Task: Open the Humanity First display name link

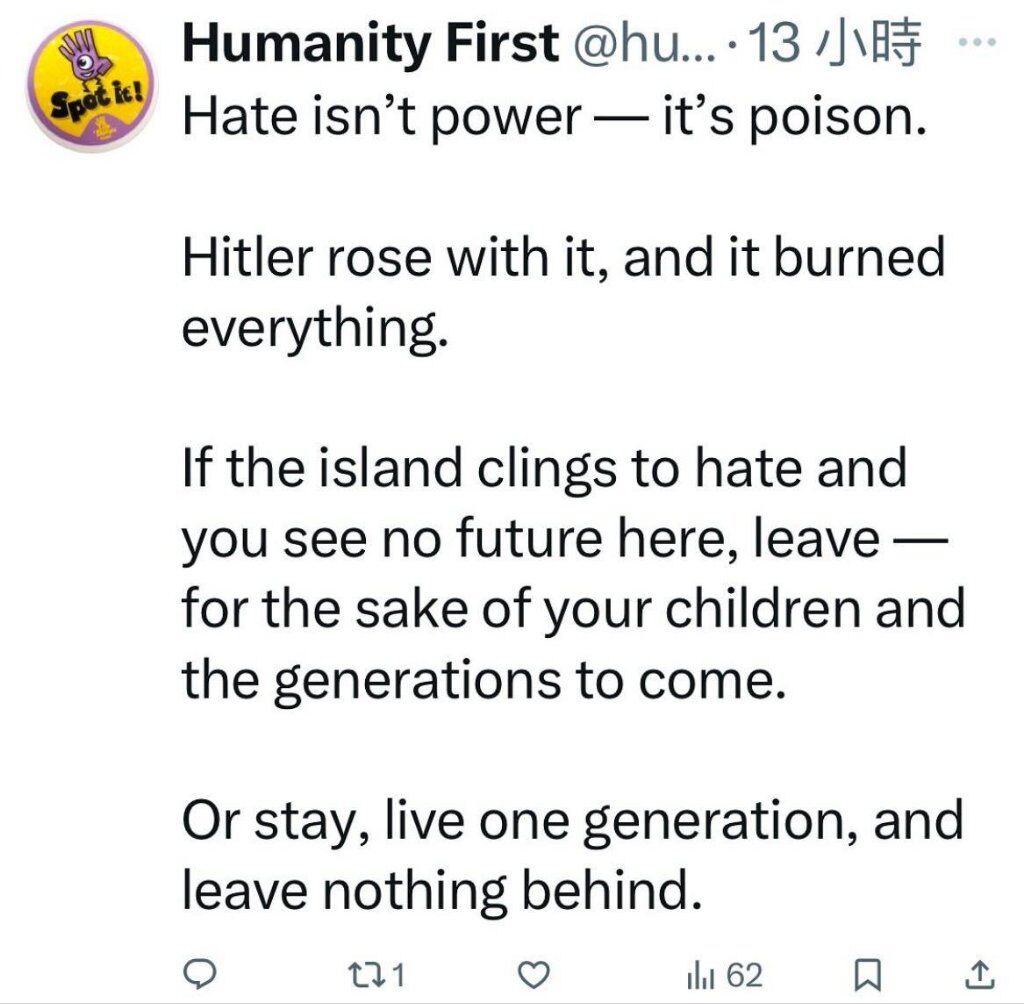Action: [370, 43]
